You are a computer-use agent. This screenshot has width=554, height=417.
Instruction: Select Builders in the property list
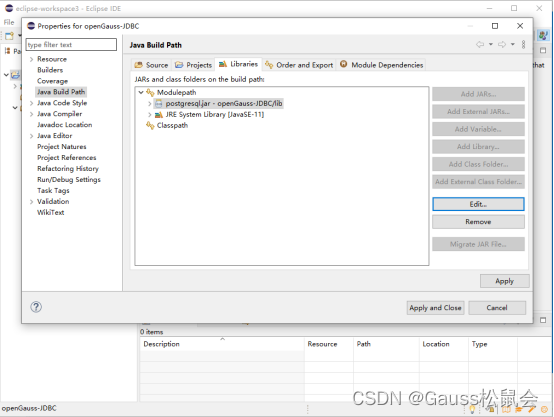[50, 70]
